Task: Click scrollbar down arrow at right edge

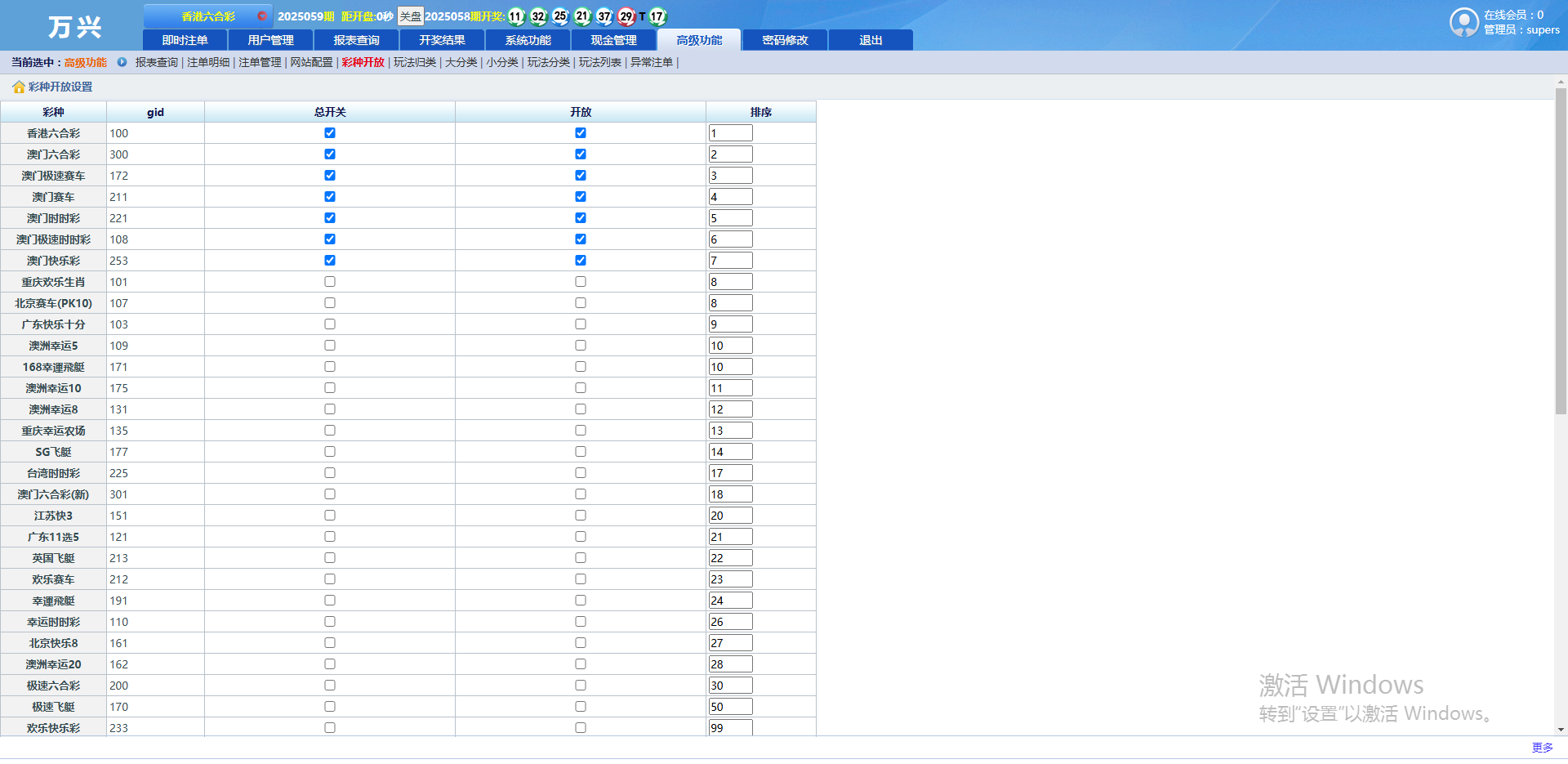Action: [1561, 730]
